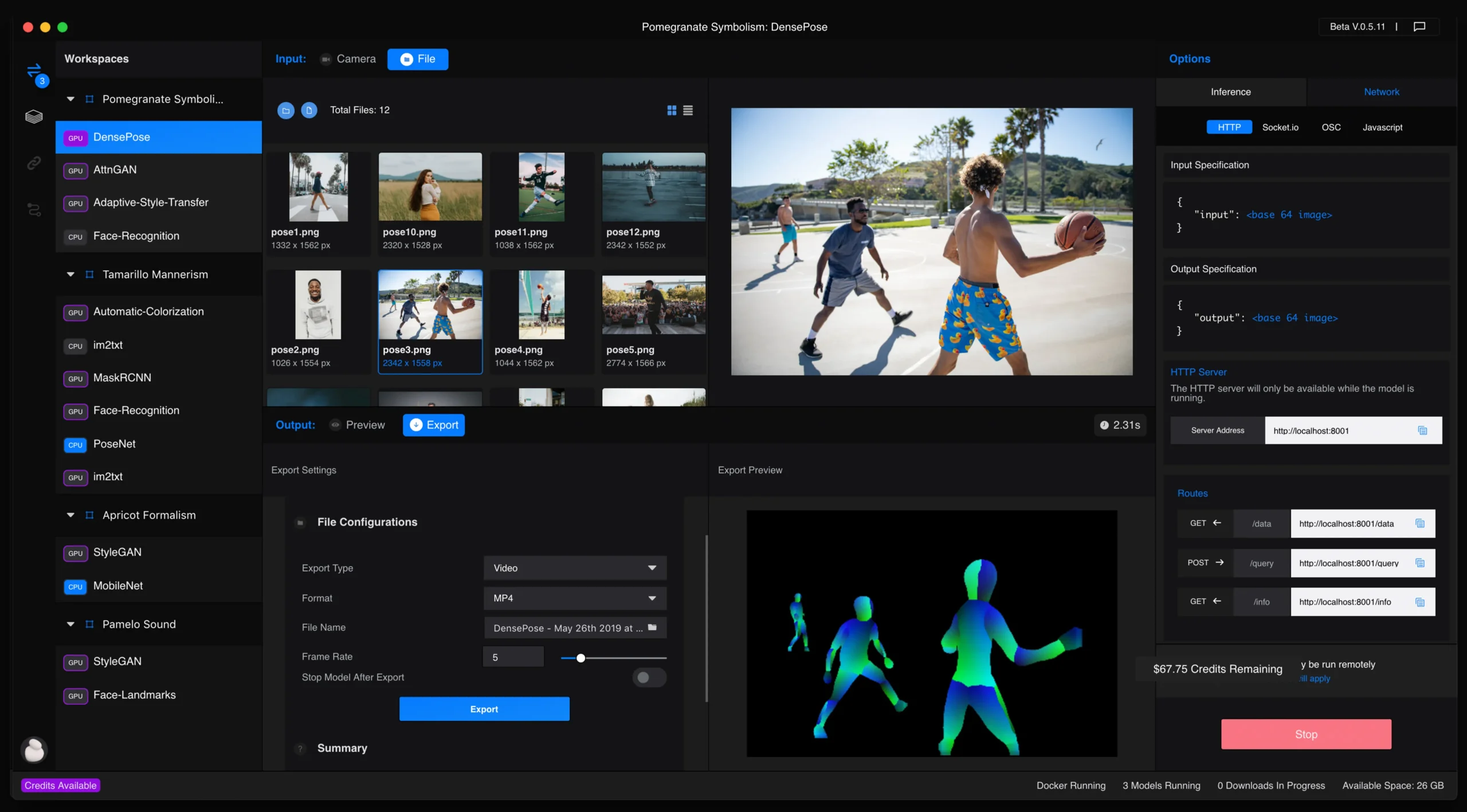Select the Socket.io option

tap(1281, 127)
